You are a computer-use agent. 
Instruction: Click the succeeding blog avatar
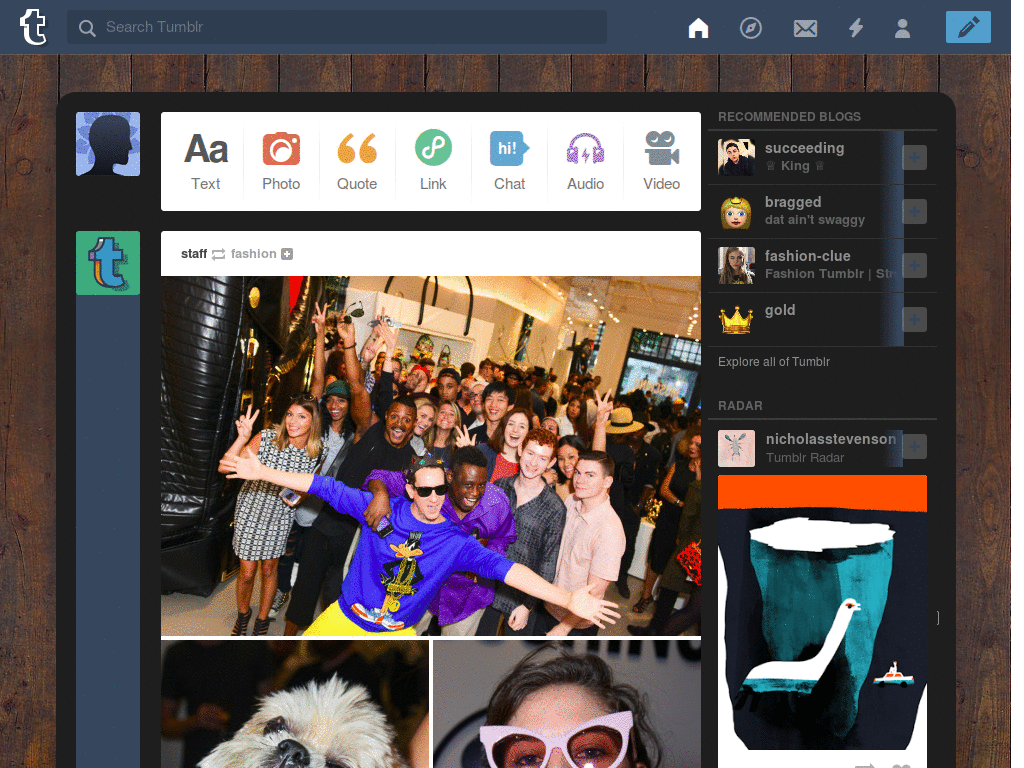pos(737,157)
